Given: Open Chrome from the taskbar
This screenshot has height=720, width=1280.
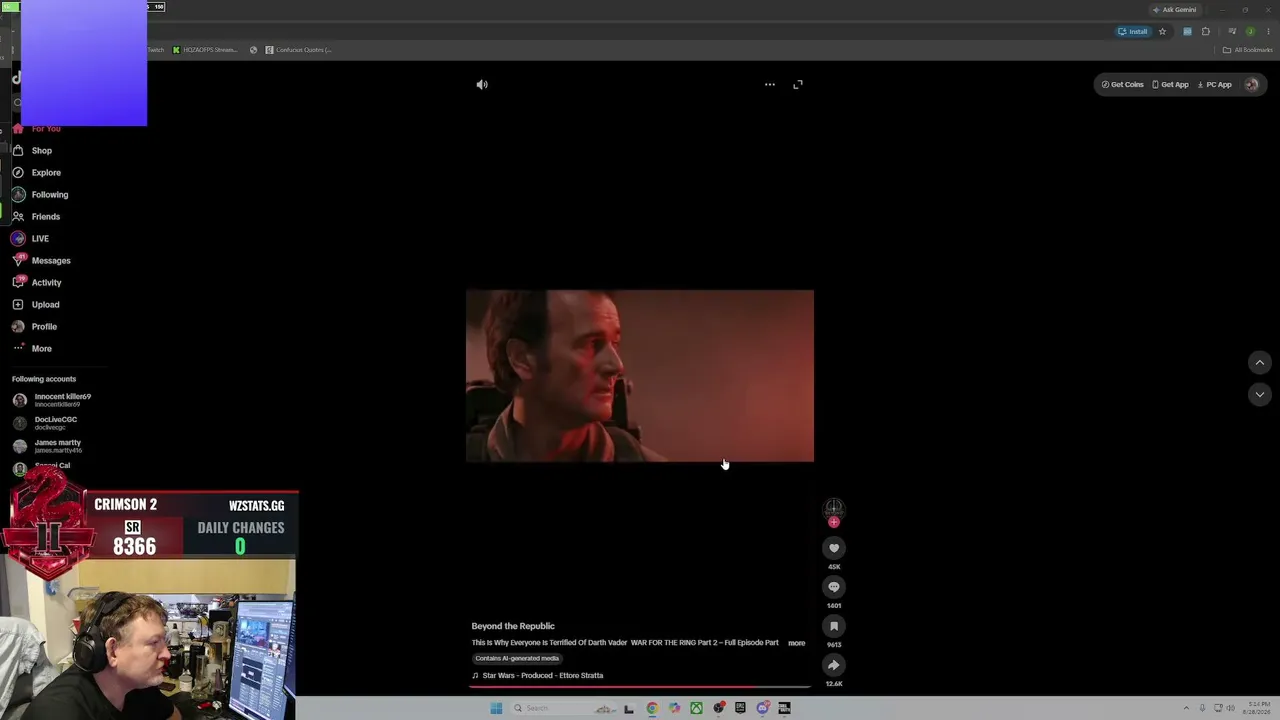Looking at the screenshot, I should coord(652,708).
